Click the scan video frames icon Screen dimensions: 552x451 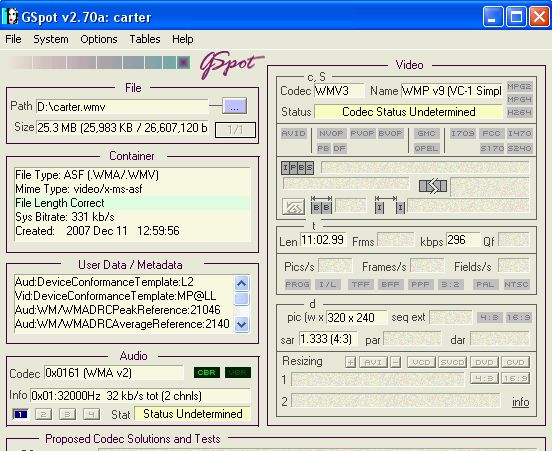(x=293, y=207)
